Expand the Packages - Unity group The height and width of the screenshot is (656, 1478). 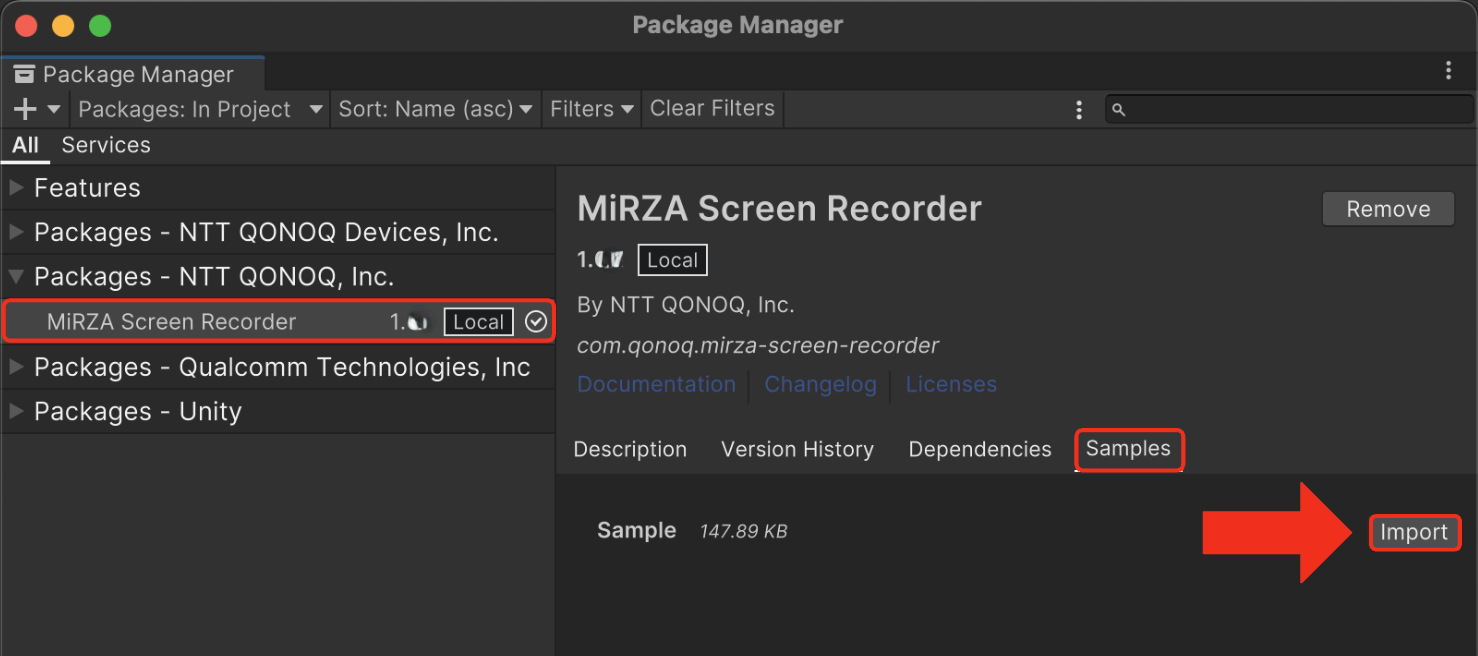(x=16, y=411)
